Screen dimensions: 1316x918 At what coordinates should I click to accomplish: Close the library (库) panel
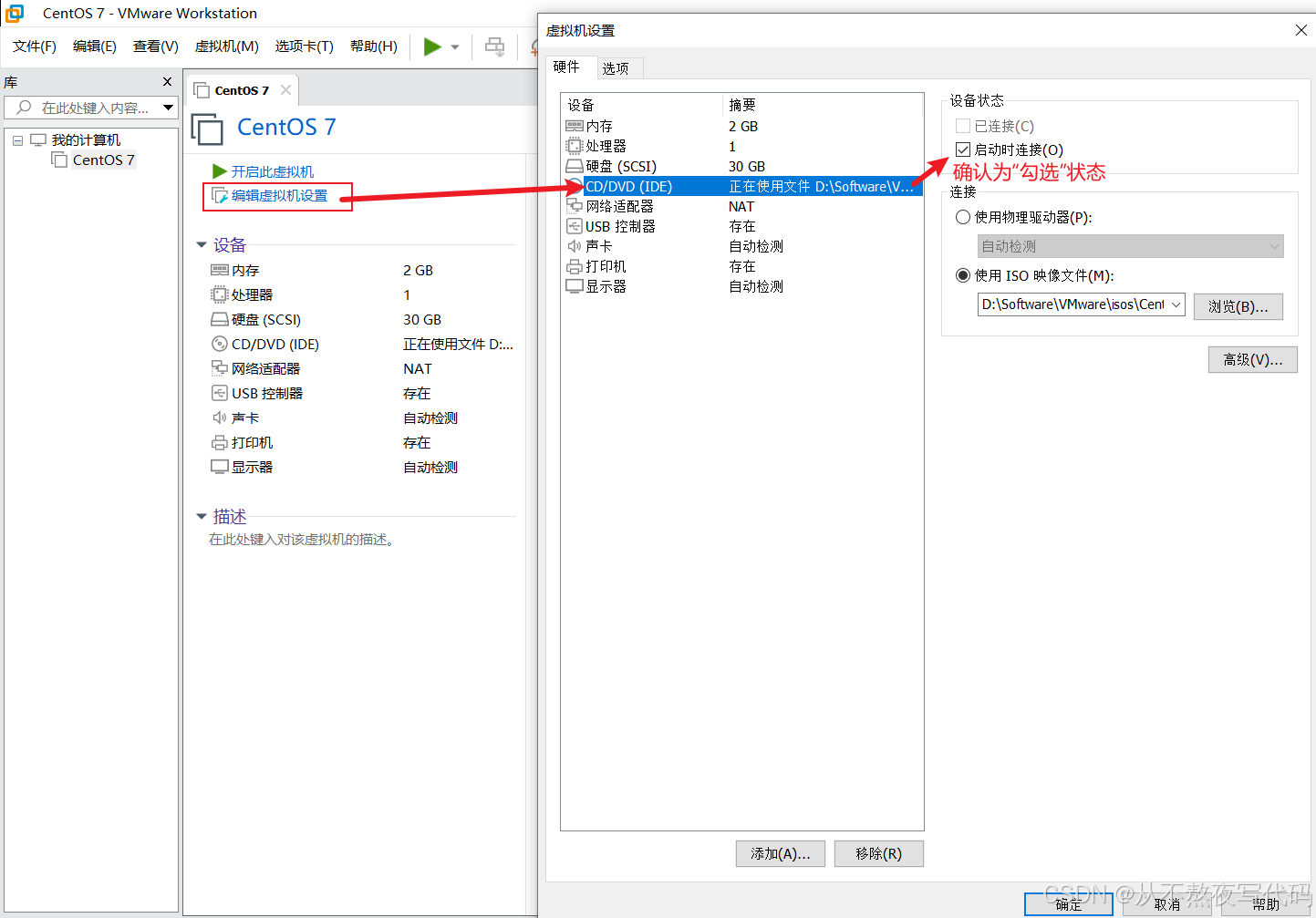coord(167,82)
